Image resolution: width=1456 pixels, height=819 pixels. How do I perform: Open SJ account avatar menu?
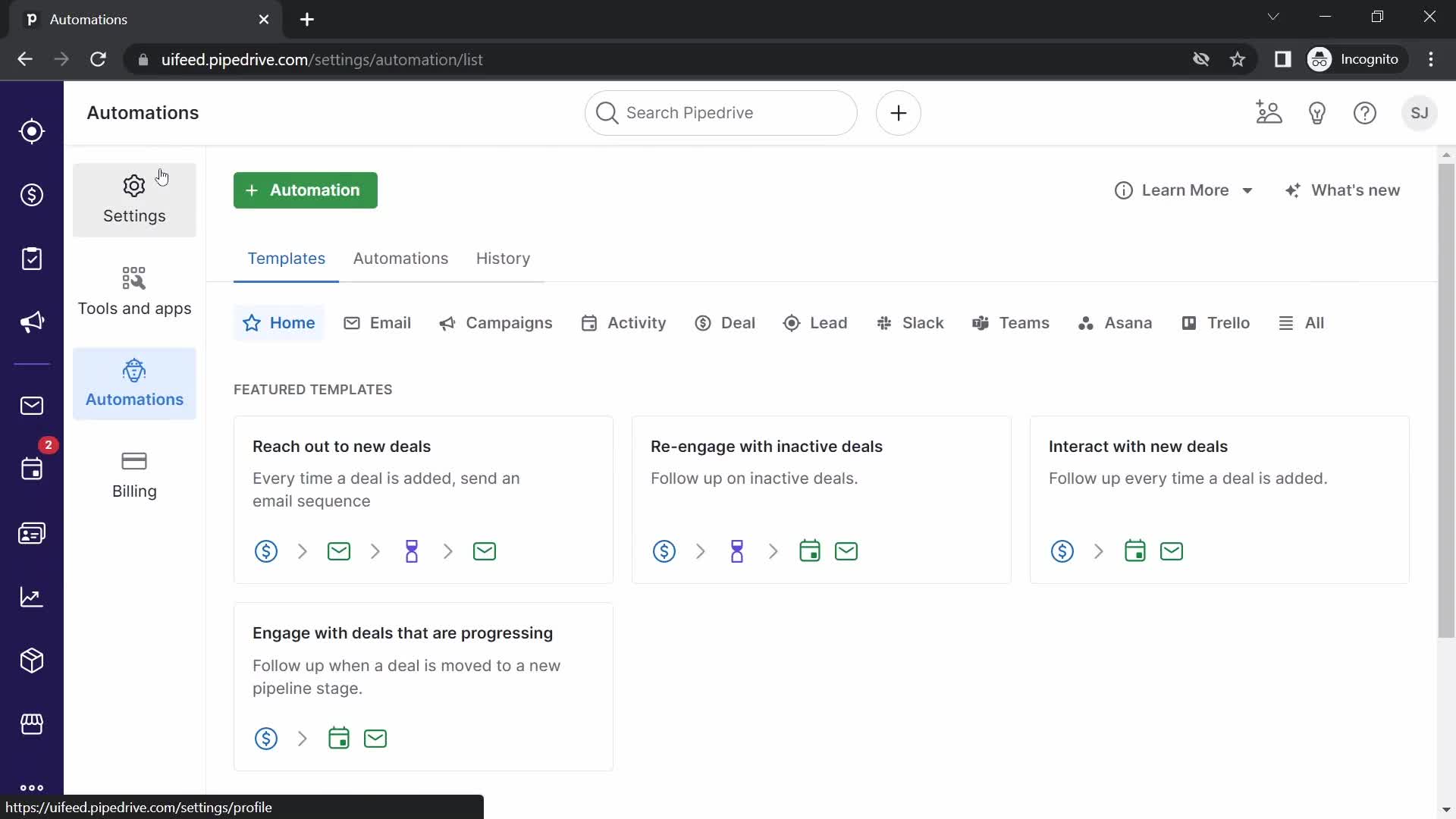1420,113
